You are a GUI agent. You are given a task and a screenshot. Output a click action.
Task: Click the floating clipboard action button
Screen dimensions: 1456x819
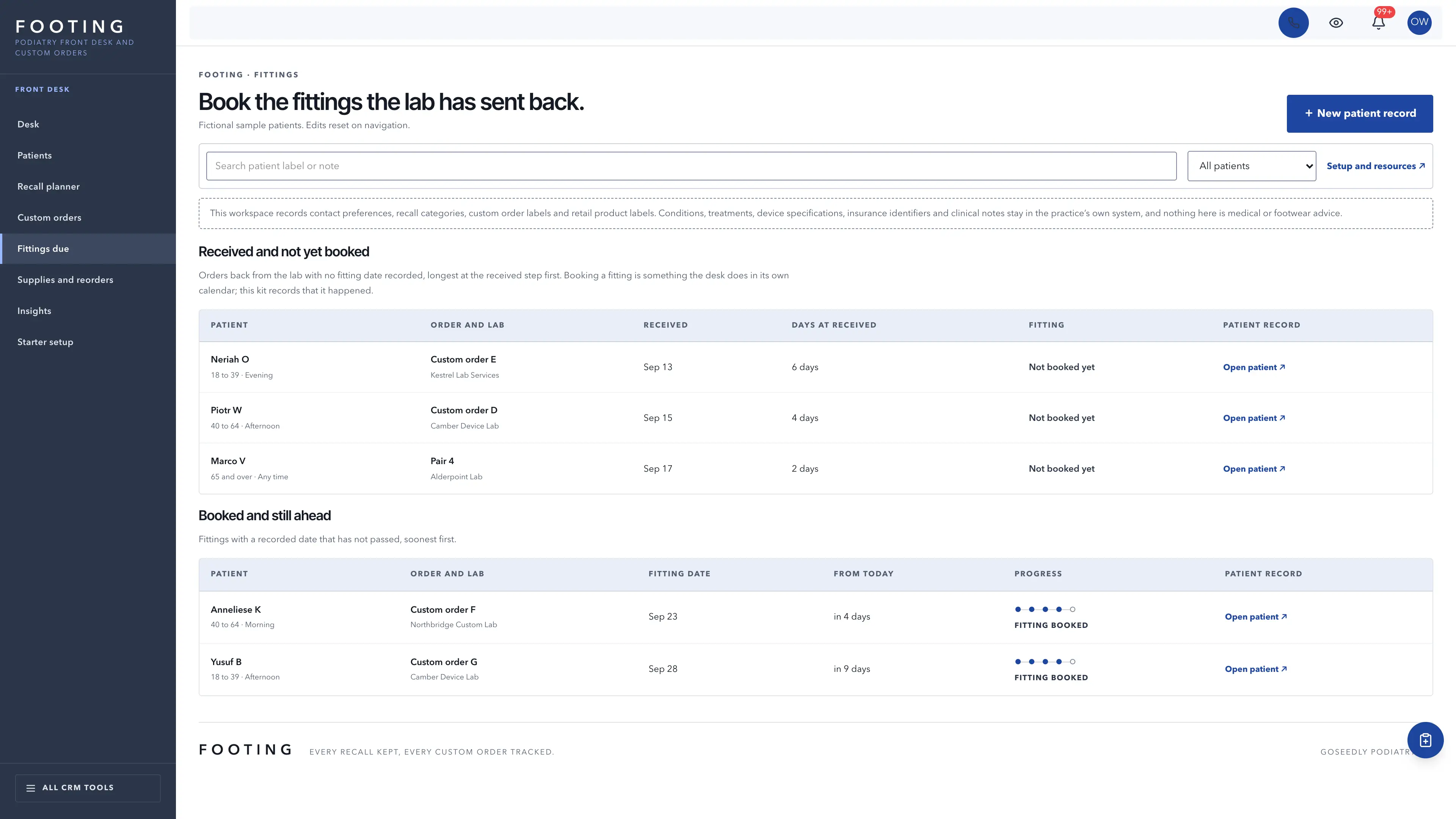point(1425,740)
